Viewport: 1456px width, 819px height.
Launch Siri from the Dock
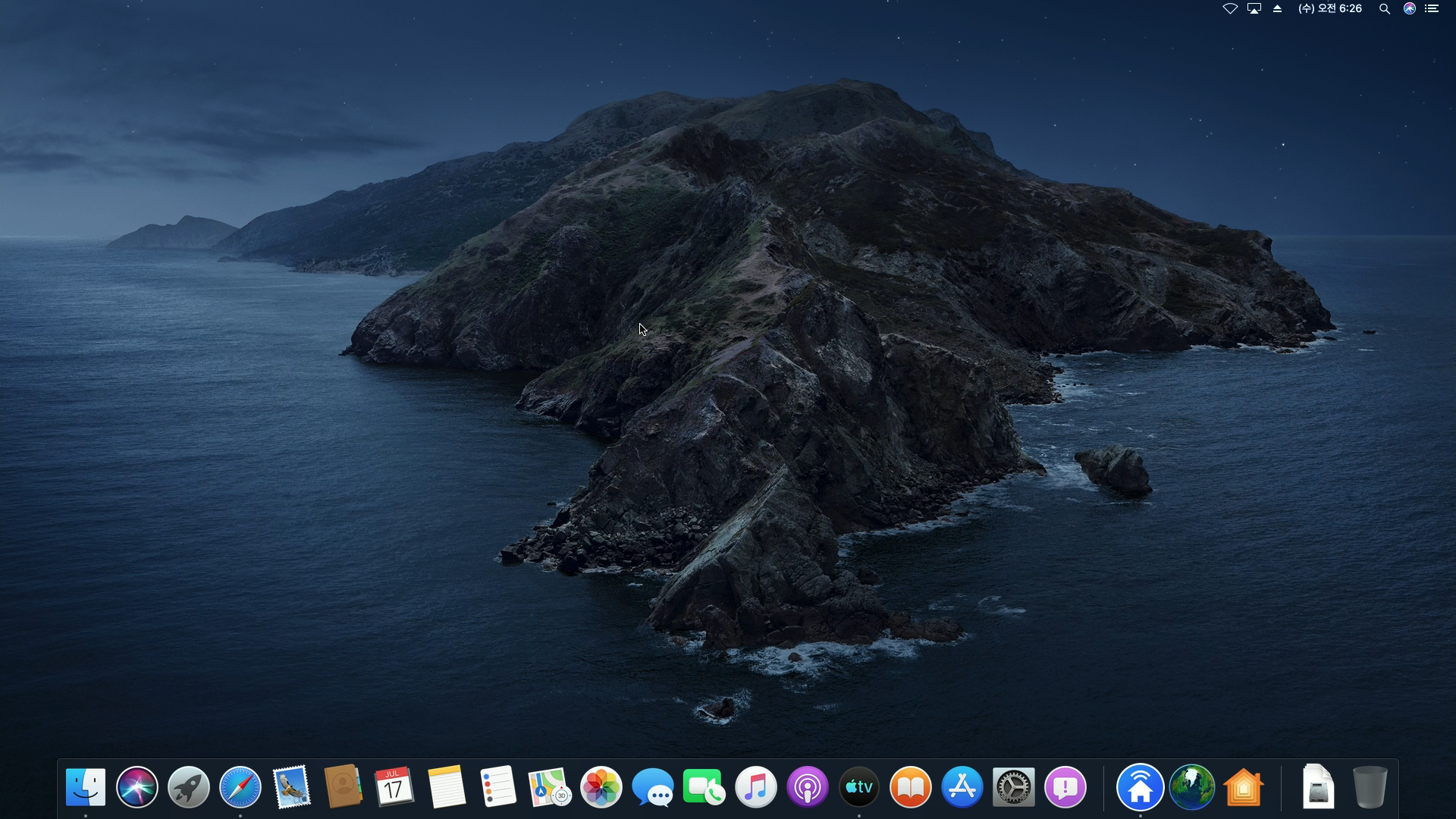click(137, 787)
